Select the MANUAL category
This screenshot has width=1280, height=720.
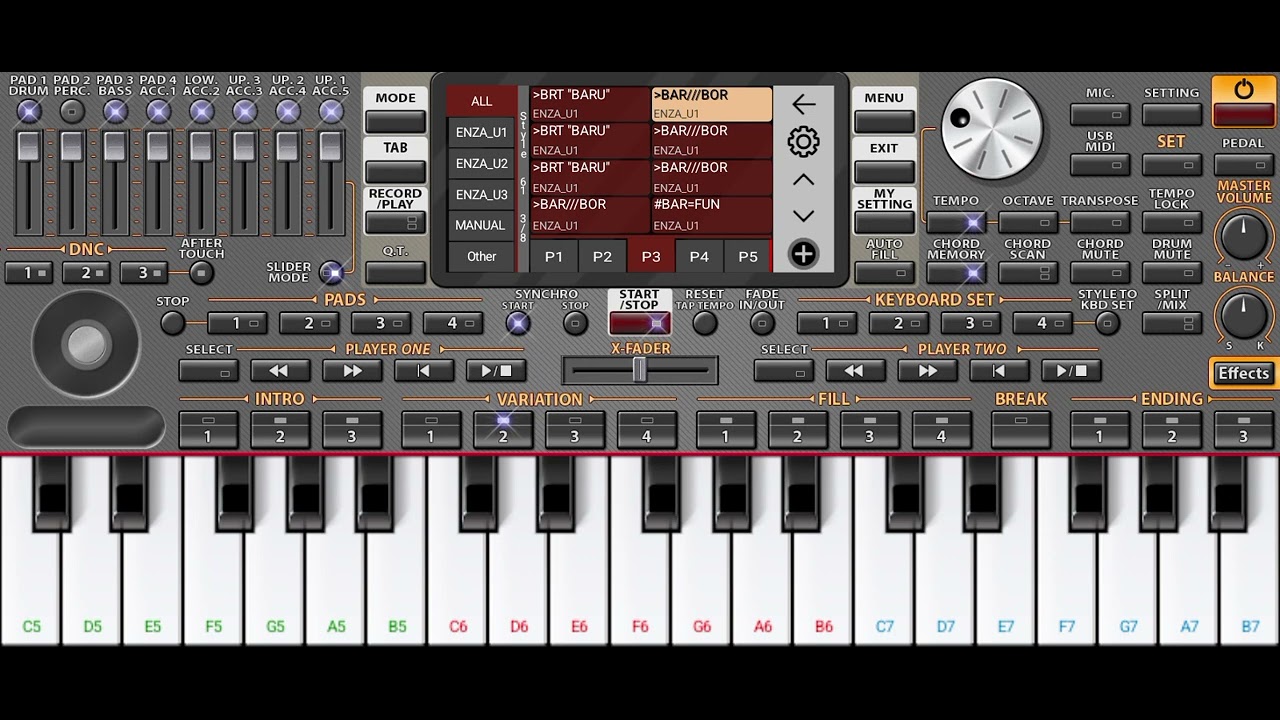[481, 225]
